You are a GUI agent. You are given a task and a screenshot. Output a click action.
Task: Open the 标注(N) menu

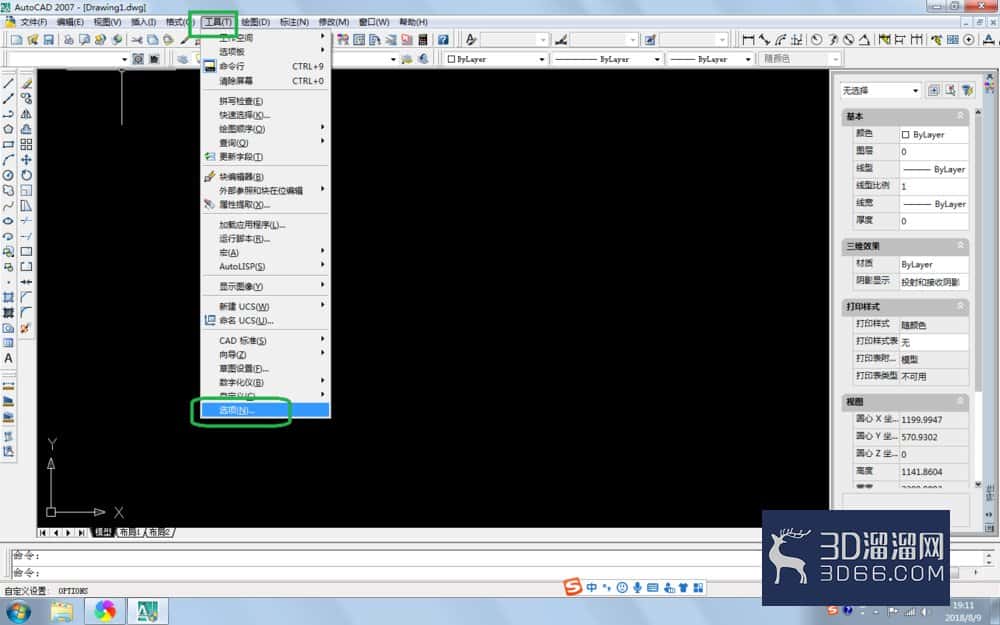(x=294, y=22)
